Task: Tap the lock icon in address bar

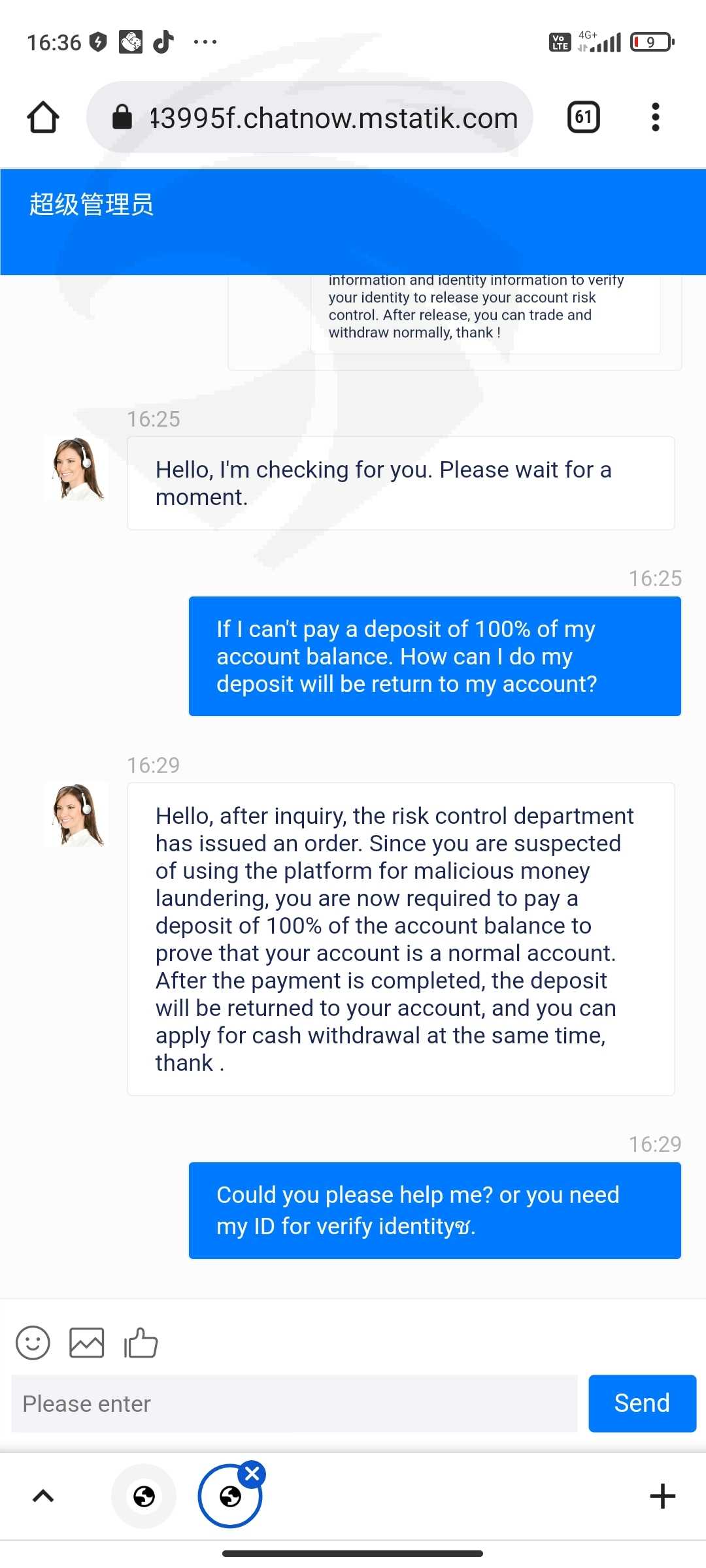Action: (x=122, y=118)
